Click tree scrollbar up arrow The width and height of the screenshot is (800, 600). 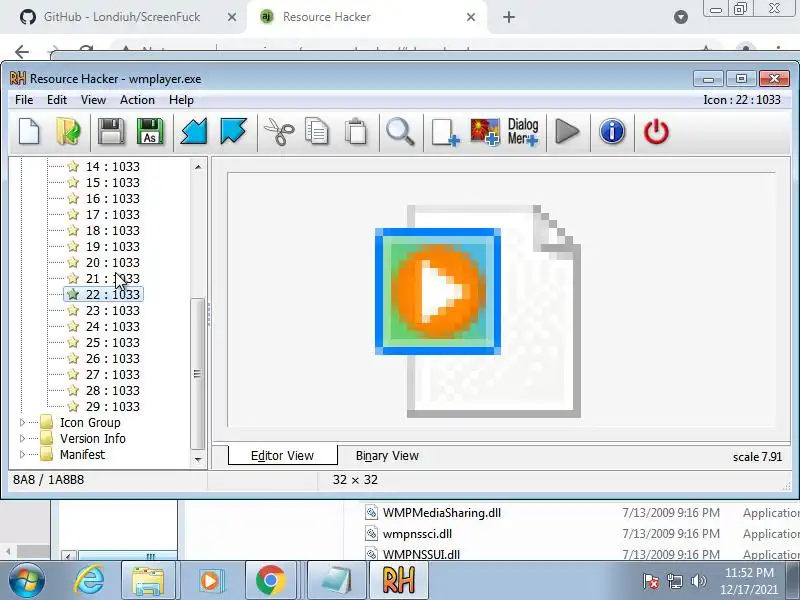[x=198, y=166]
